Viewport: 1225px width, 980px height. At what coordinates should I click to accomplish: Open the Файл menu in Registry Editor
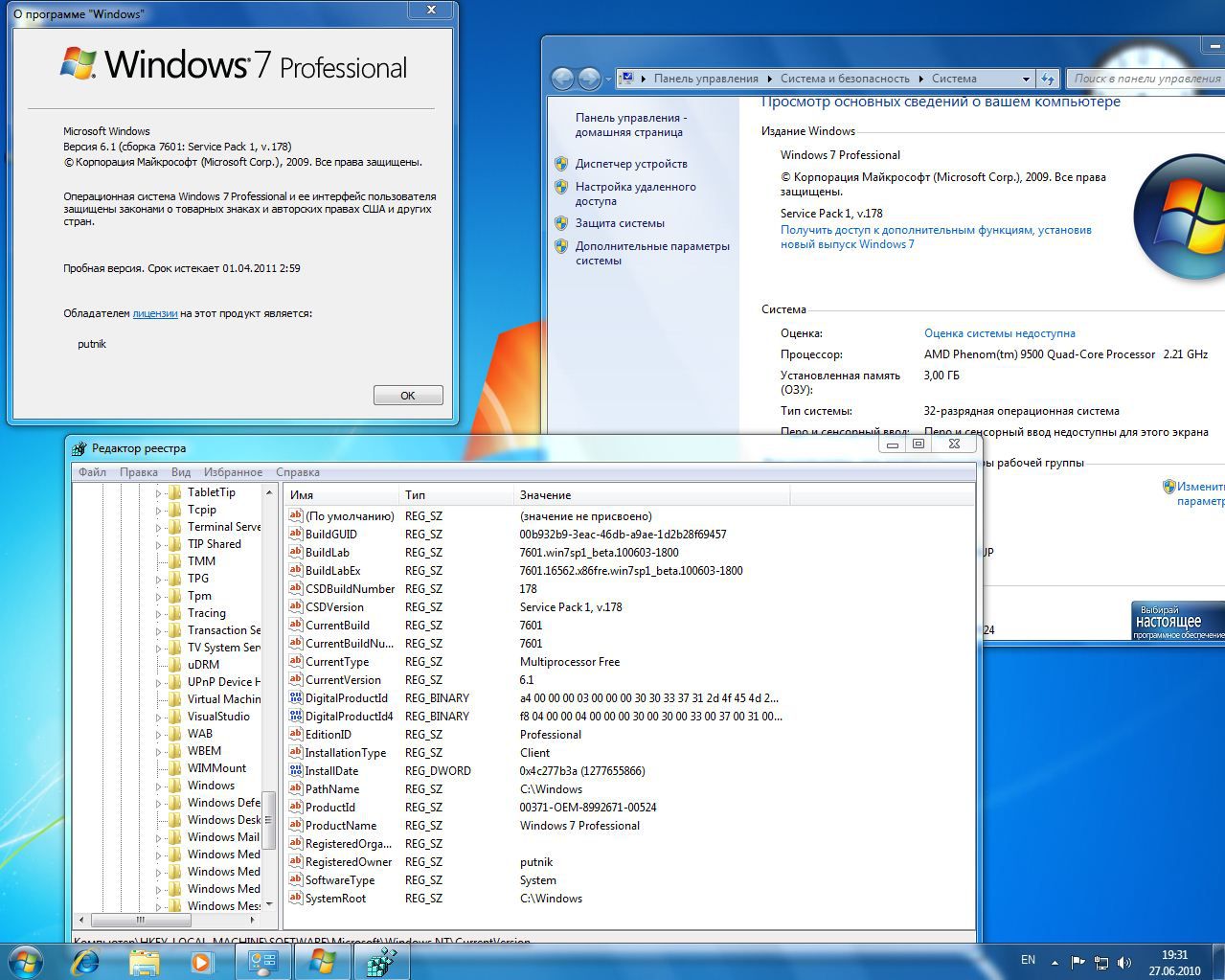[x=92, y=472]
